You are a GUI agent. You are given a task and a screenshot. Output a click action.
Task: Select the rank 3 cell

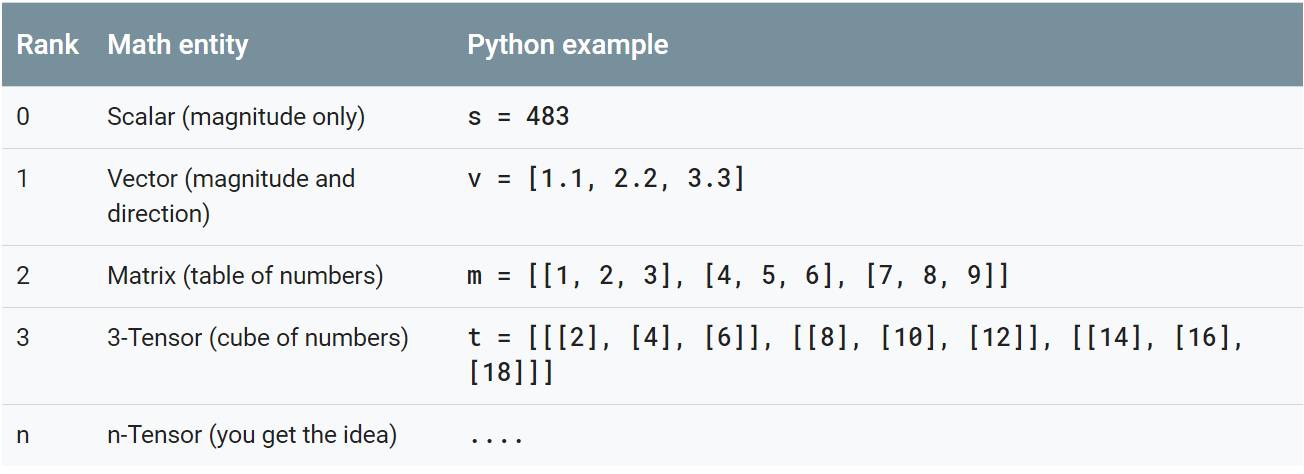(x=23, y=338)
